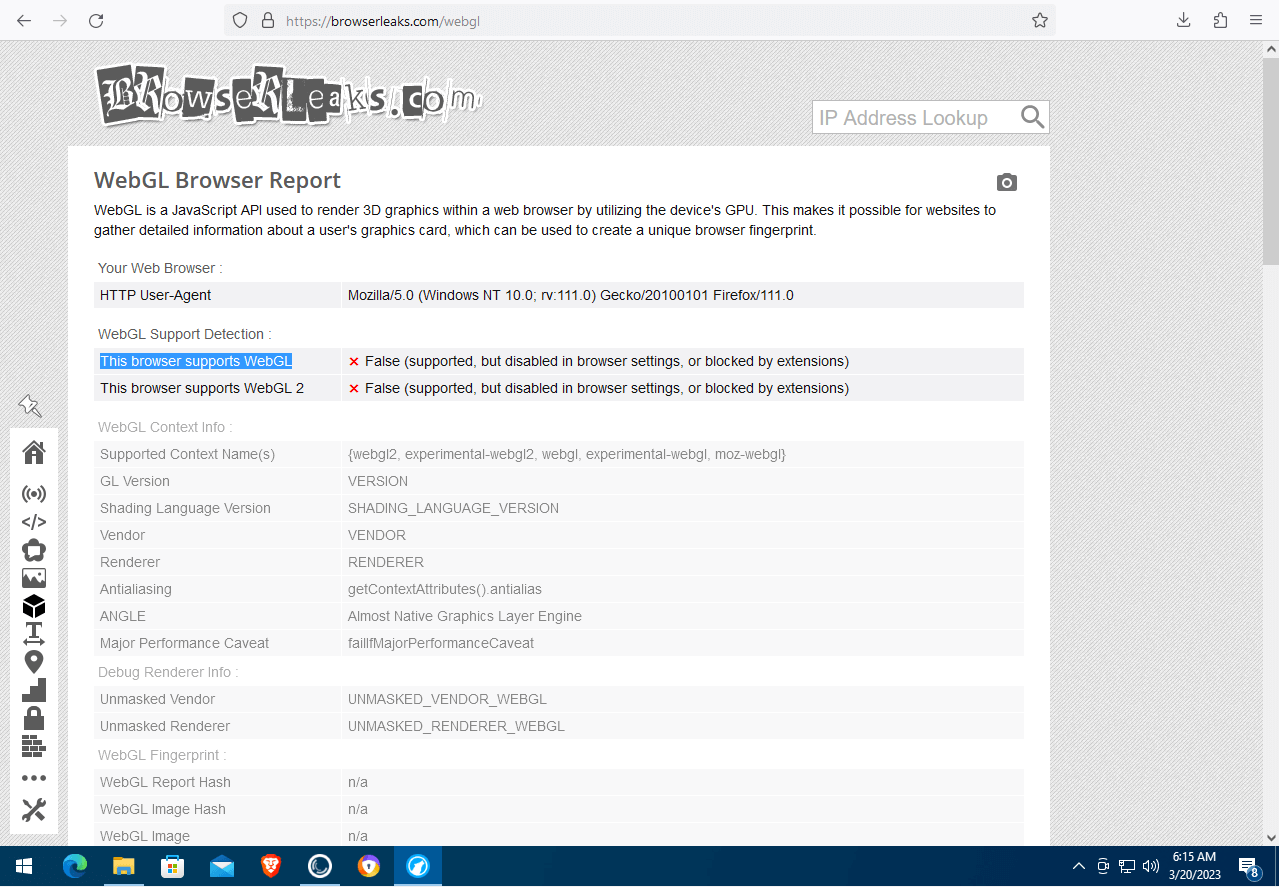
Task: Click the black cube sidebar icon
Action: coord(34,606)
